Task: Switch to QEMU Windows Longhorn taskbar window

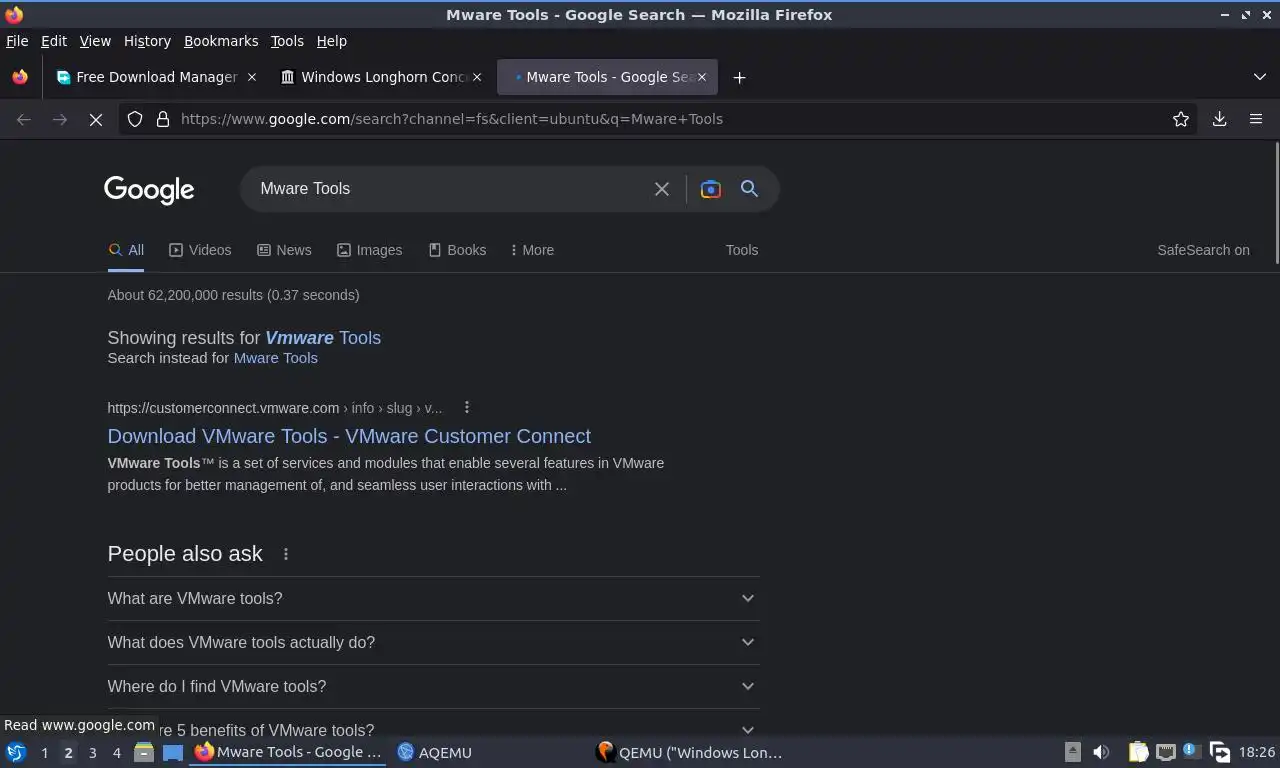Action: point(690,752)
